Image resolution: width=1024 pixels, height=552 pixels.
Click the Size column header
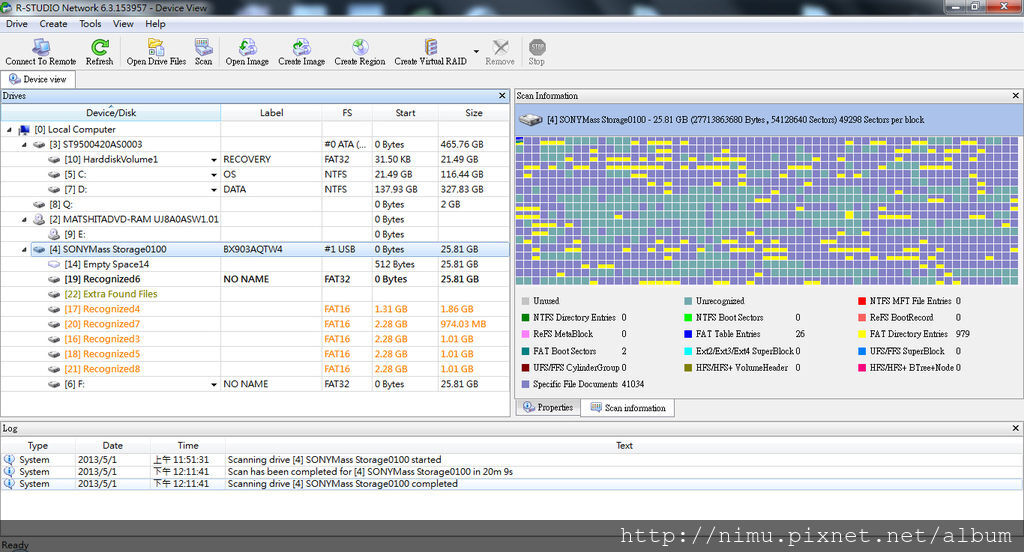[473, 113]
